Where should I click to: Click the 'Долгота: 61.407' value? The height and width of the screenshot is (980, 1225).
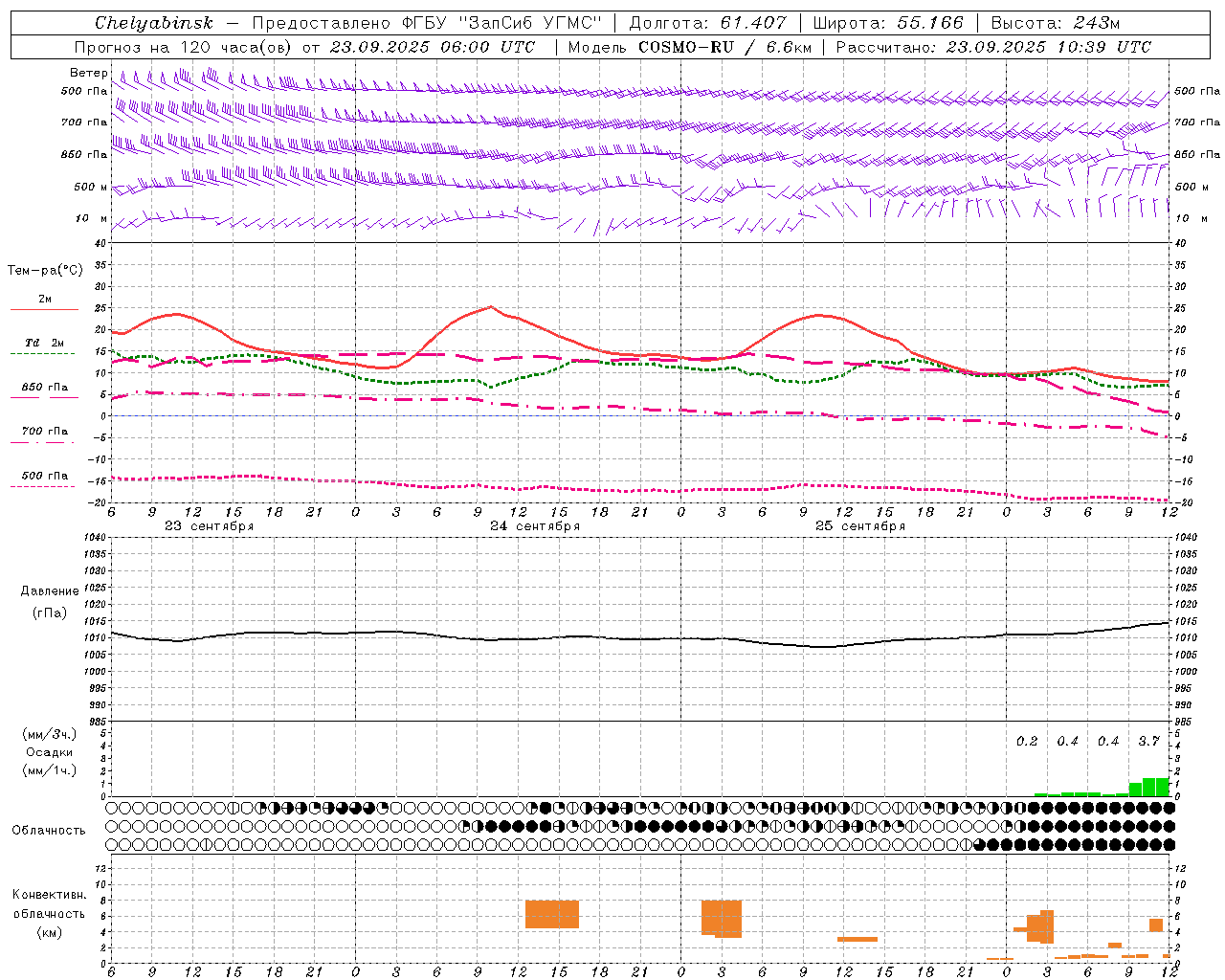tap(707, 23)
